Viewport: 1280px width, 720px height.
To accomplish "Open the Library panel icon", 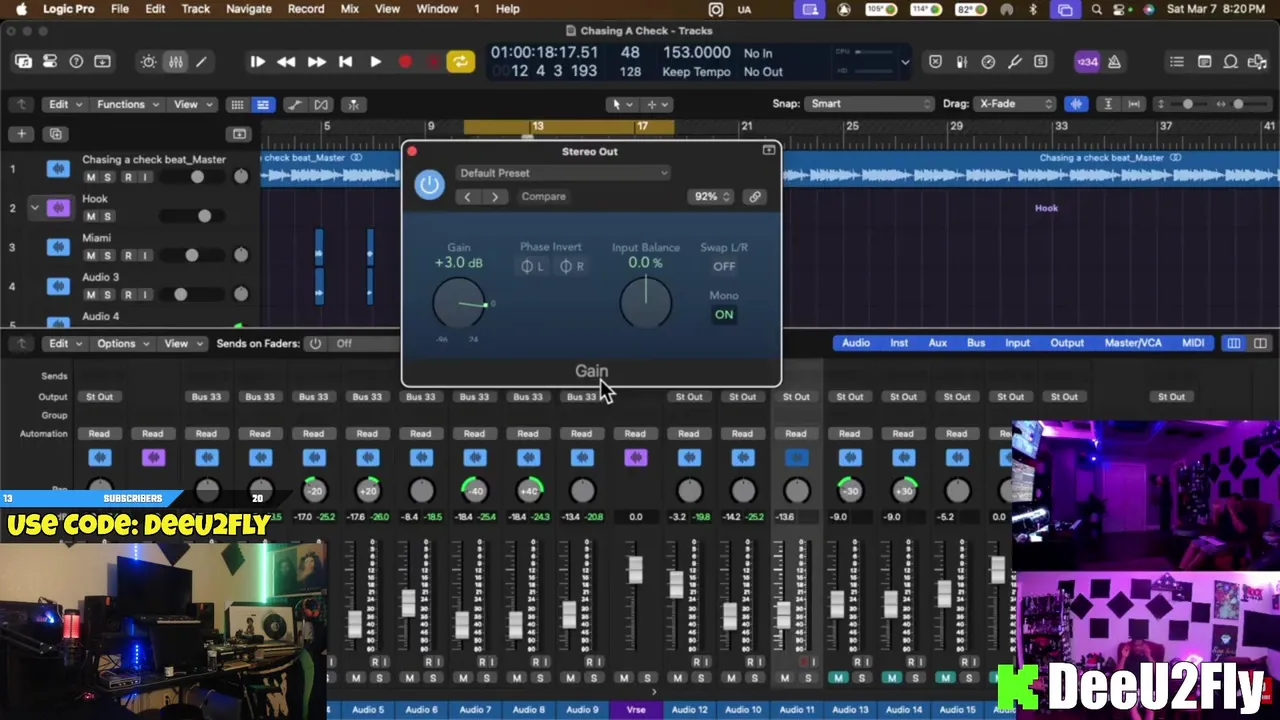I will click(23, 62).
